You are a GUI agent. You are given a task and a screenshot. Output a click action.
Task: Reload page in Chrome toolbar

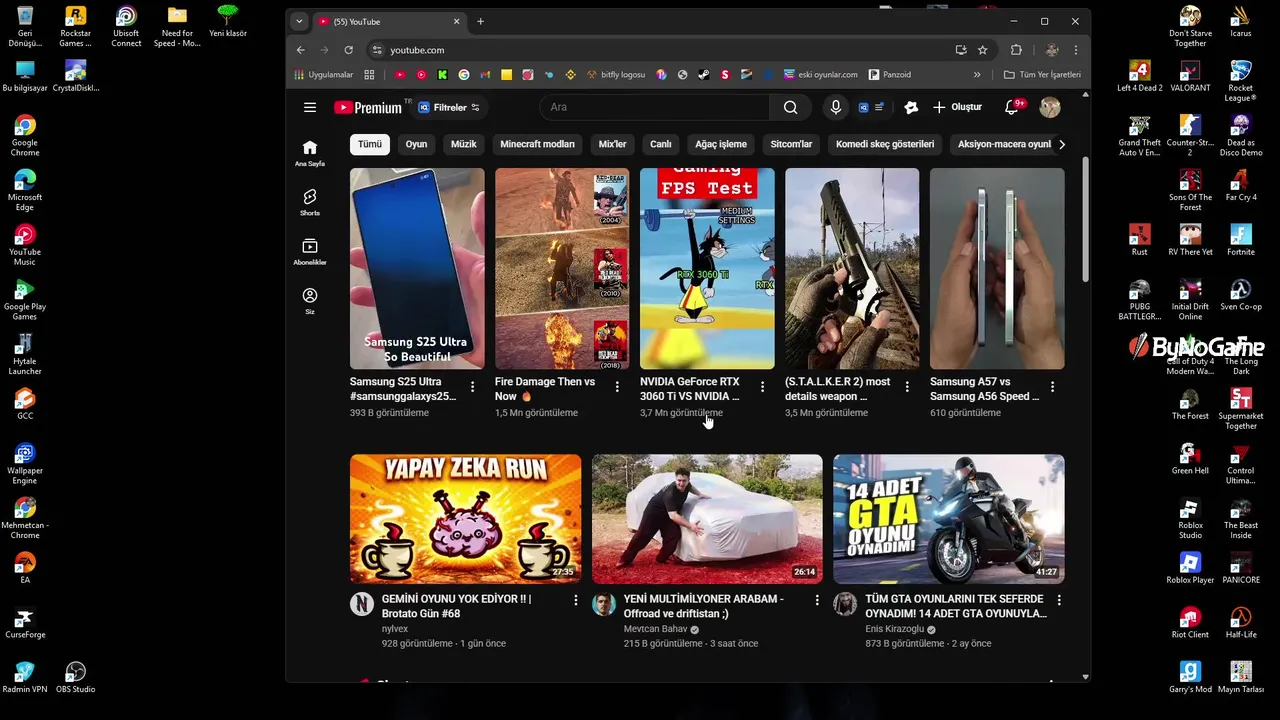(348, 50)
